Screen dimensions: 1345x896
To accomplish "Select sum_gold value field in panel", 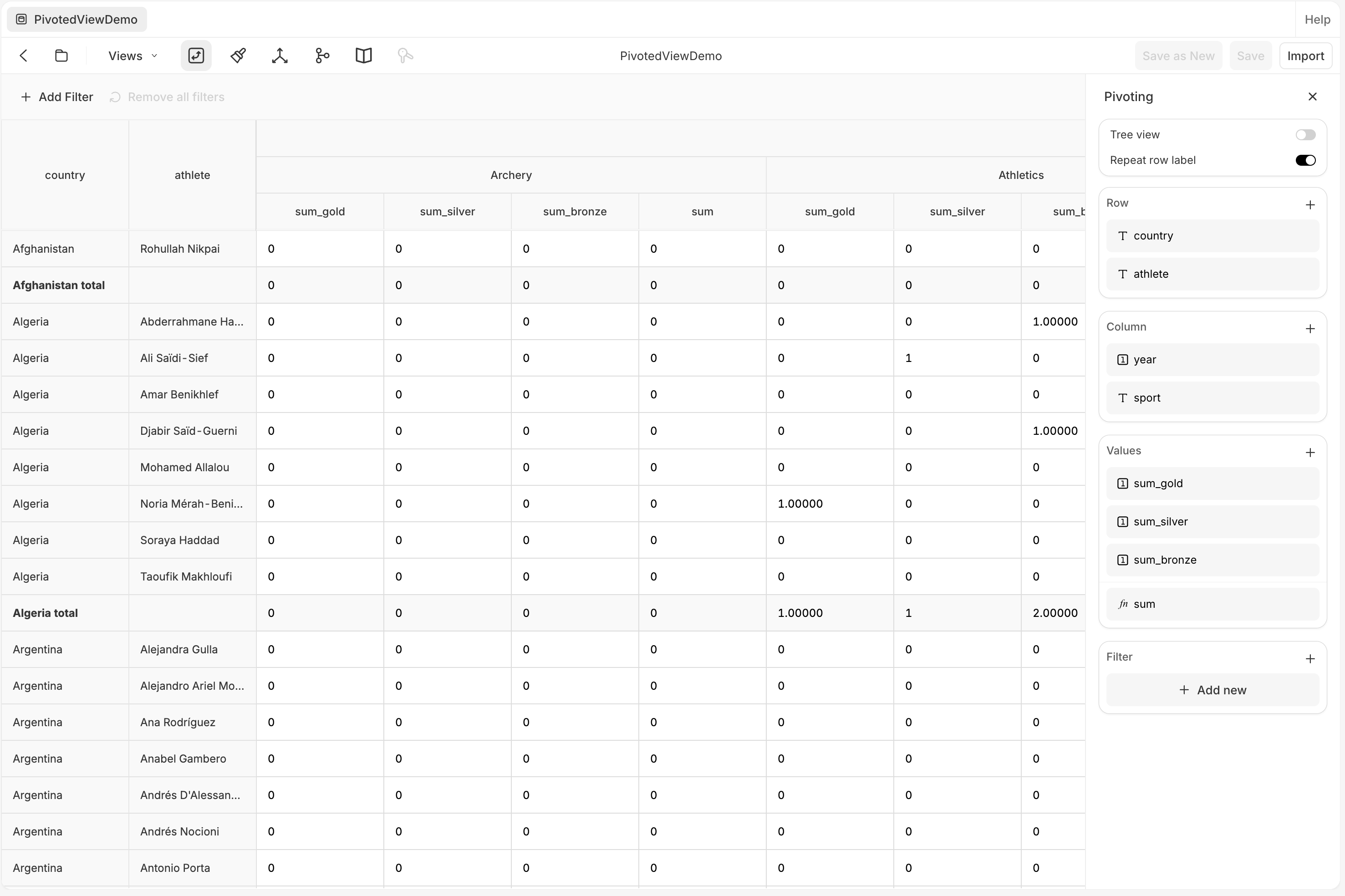I will (1213, 484).
